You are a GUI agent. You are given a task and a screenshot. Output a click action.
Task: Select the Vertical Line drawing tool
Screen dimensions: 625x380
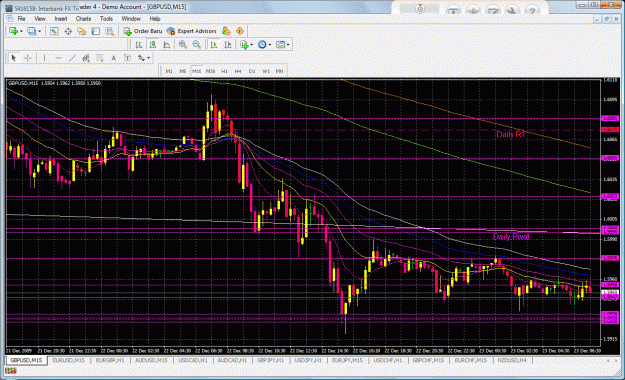coord(44,58)
